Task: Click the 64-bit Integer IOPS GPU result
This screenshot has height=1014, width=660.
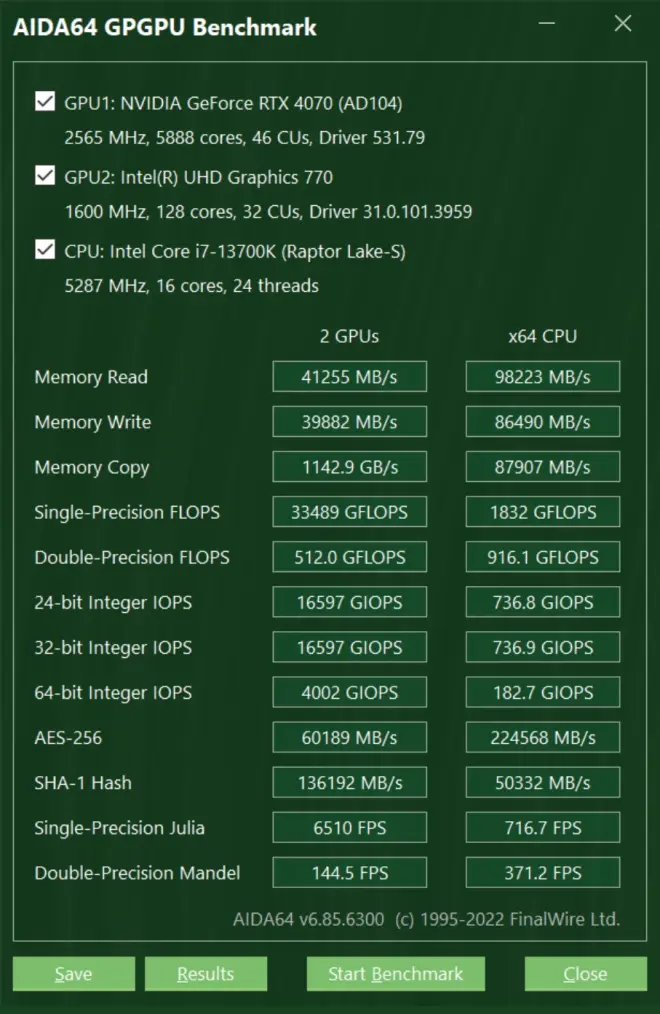Action: click(x=349, y=693)
